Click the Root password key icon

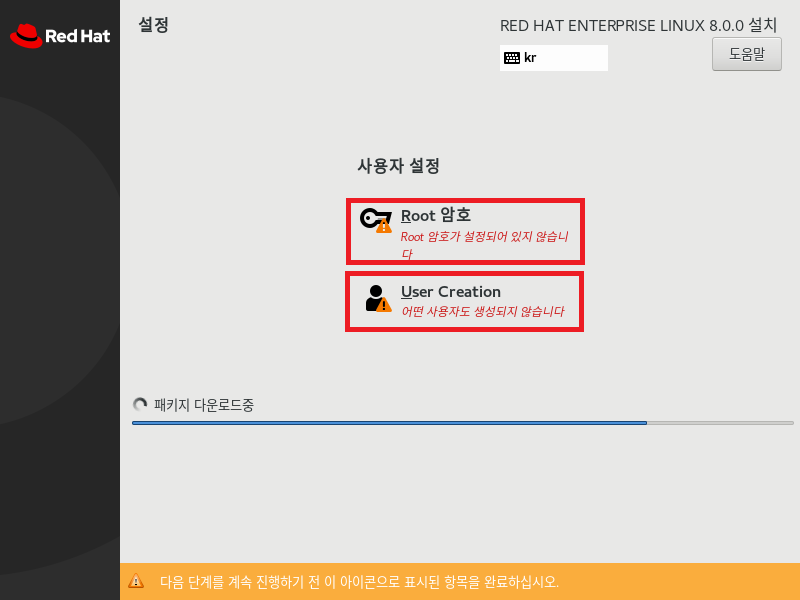(376, 220)
